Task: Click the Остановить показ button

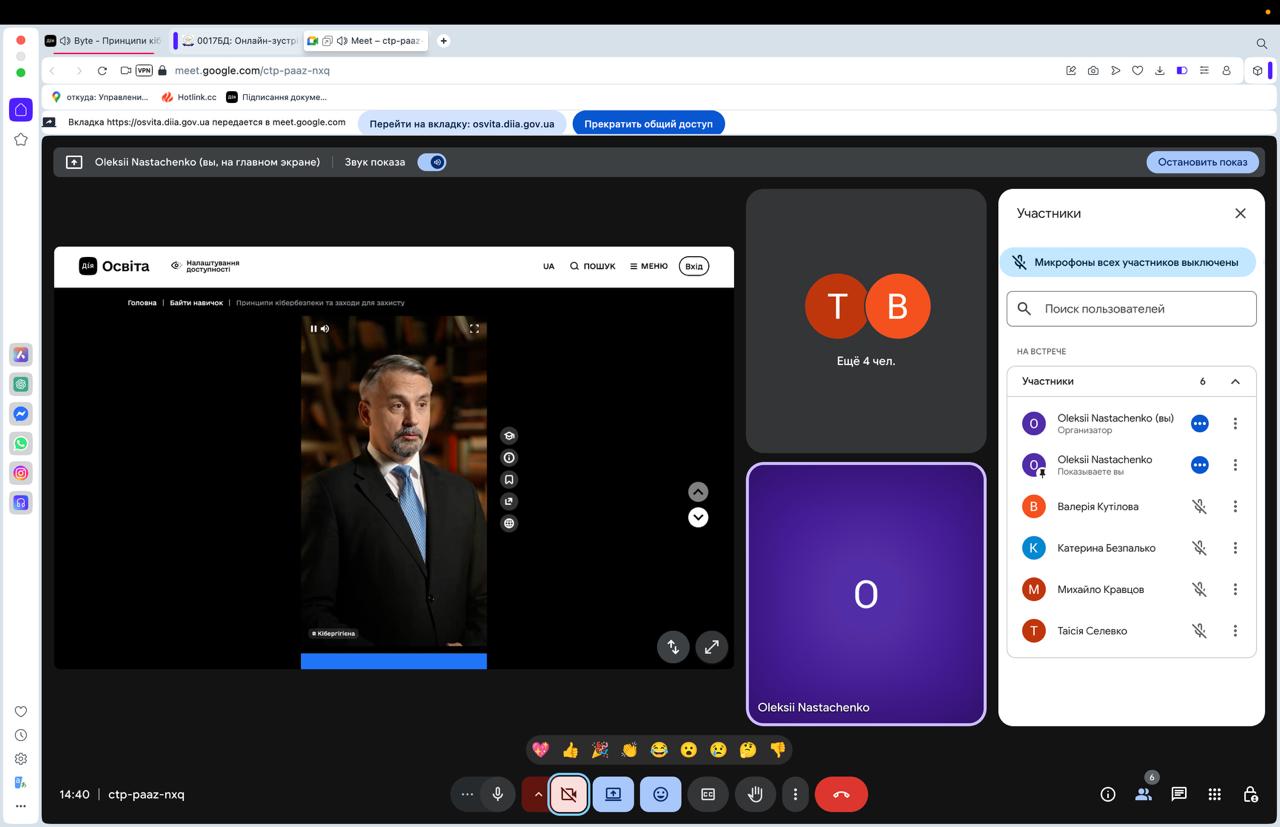Action: click(1202, 162)
